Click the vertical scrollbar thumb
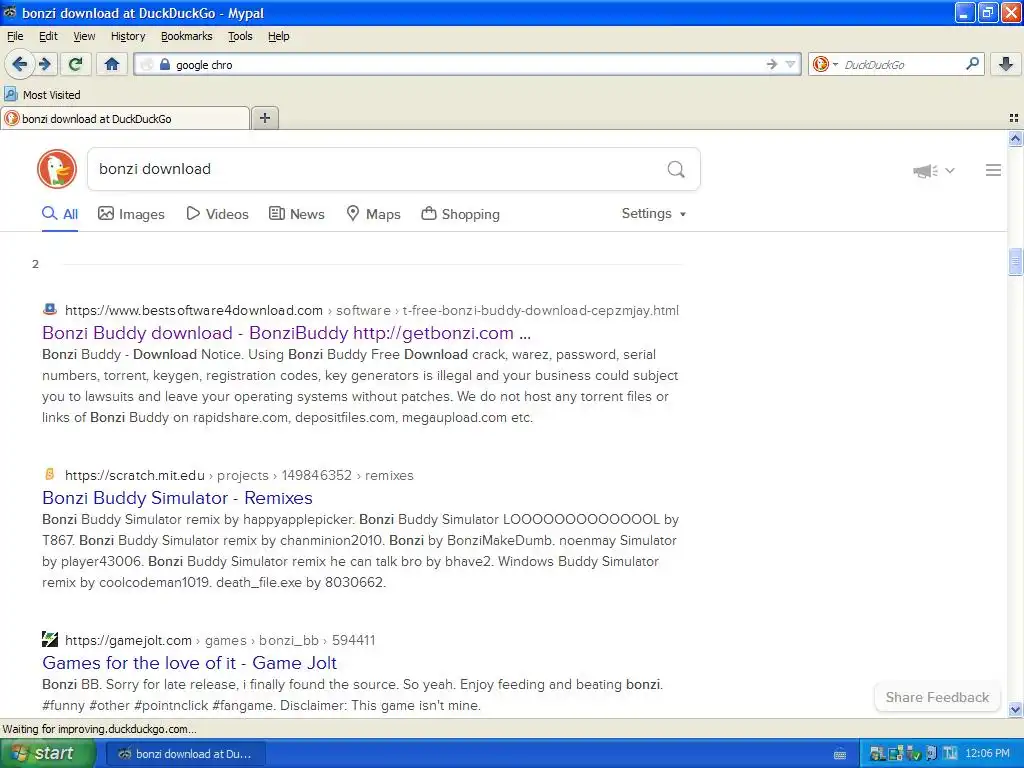The height and width of the screenshot is (768, 1024). tap(1015, 262)
